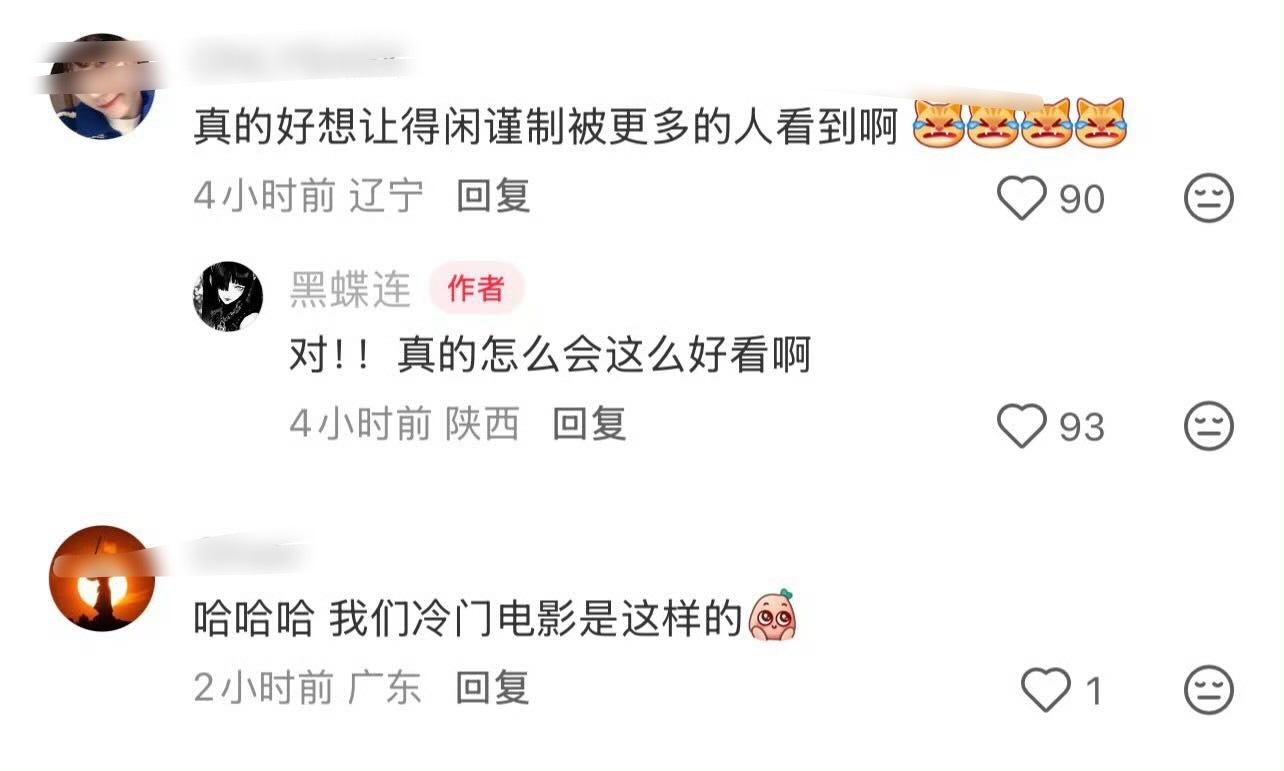Image resolution: width=1284 pixels, height=771 pixels.
Task: Like the Guangdong comment with 1 like
Action: coord(1045,691)
